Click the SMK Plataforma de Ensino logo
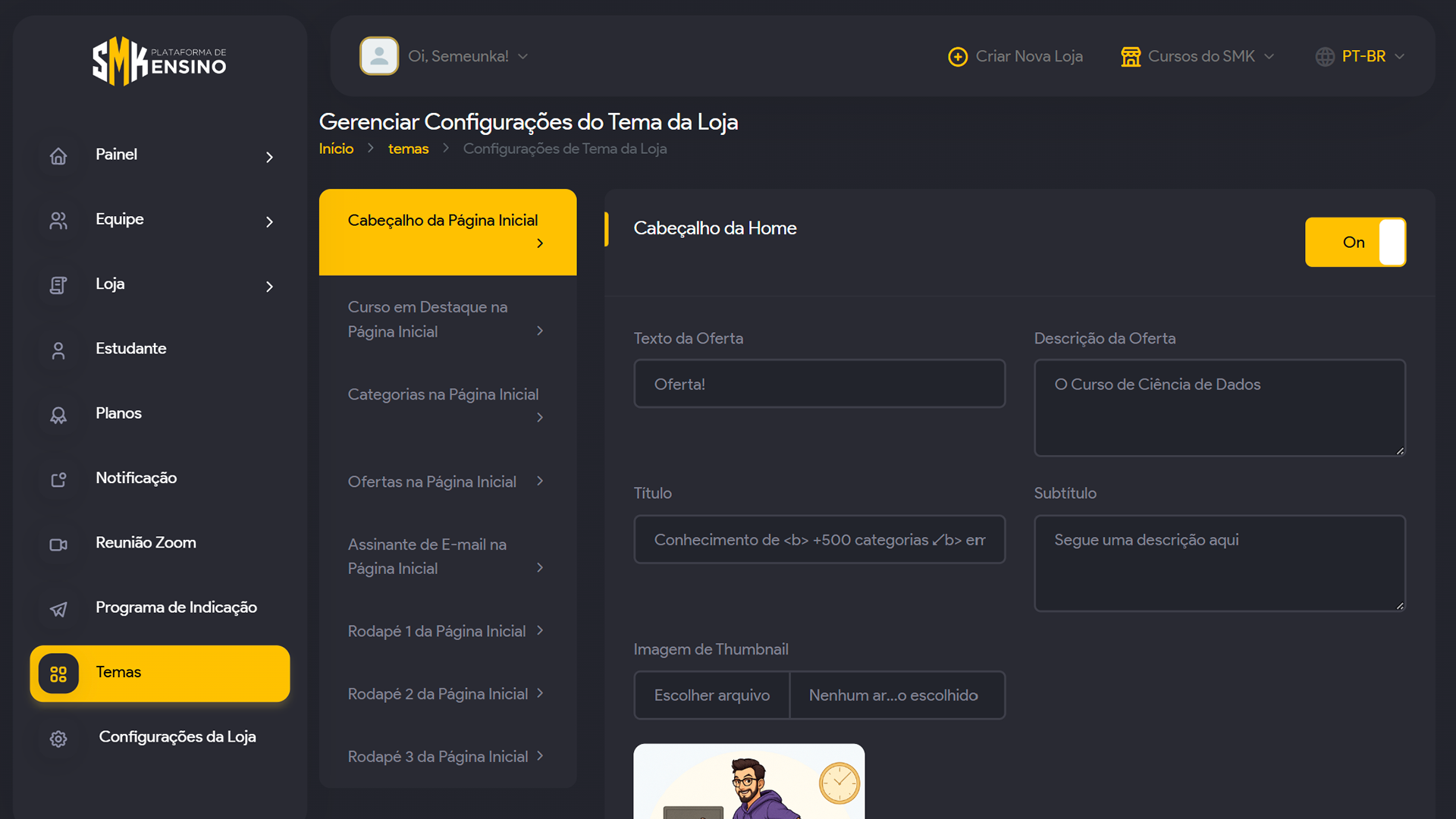The image size is (1456, 819). pyautogui.click(x=159, y=61)
